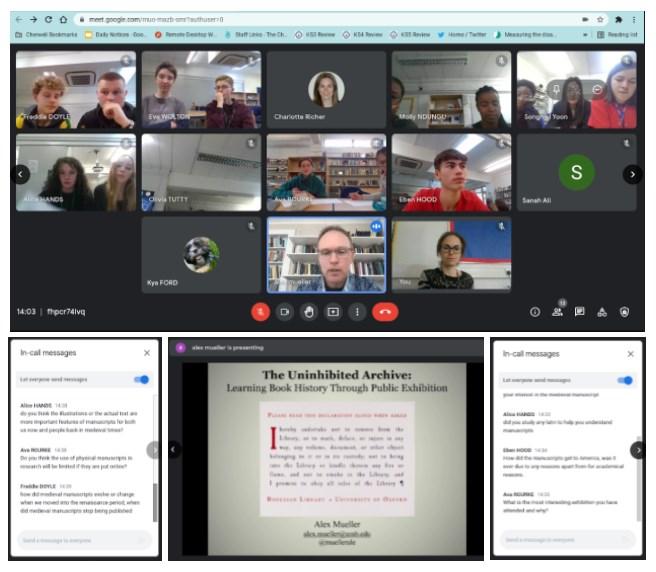
Task: Click the browser back arrow
Action: pos(19,19)
